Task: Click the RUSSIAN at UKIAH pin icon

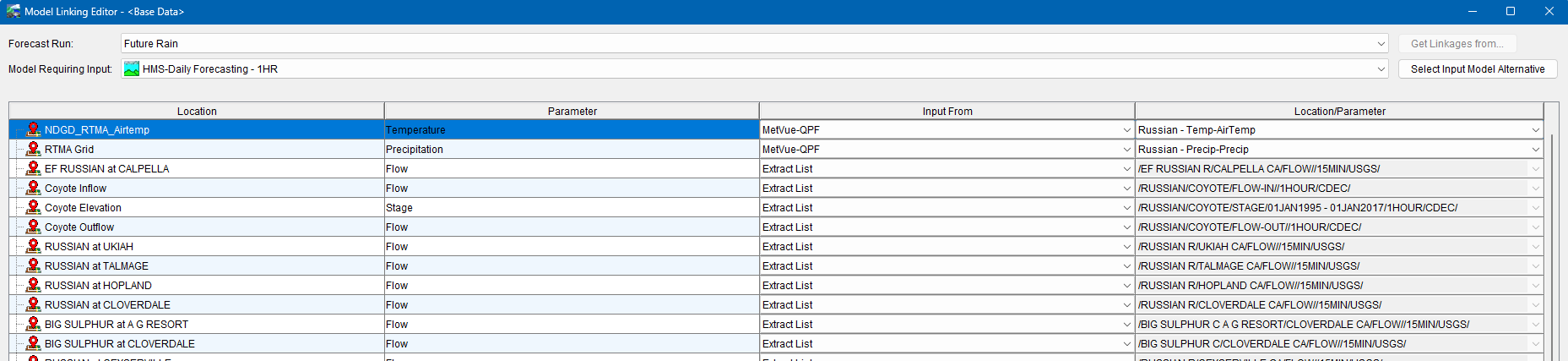Action: pyautogui.click(x=34, y=246)
